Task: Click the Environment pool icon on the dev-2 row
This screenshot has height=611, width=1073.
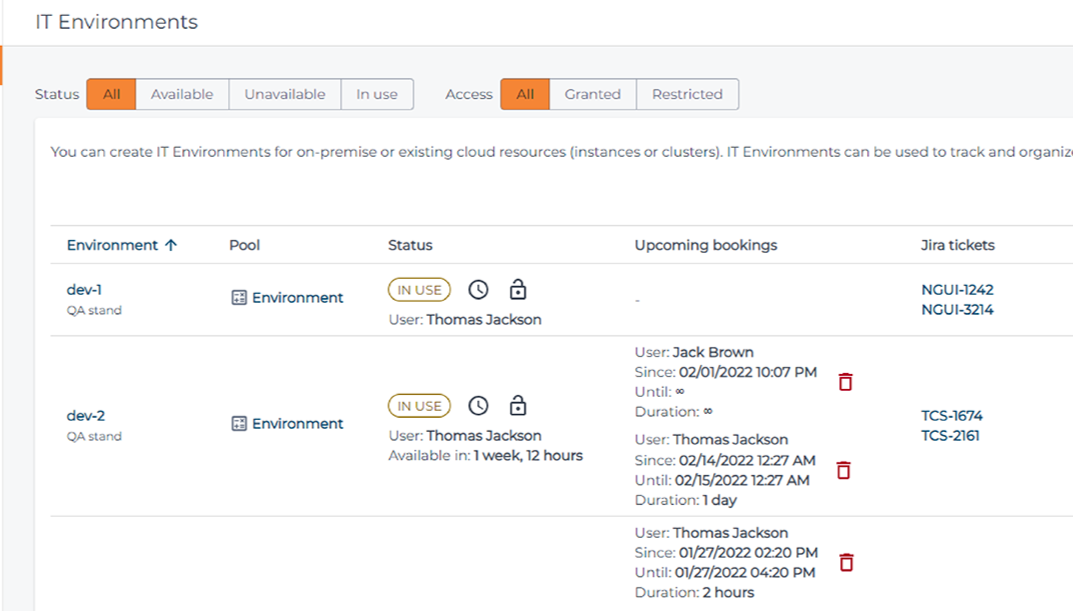Action: click(238, 423)
